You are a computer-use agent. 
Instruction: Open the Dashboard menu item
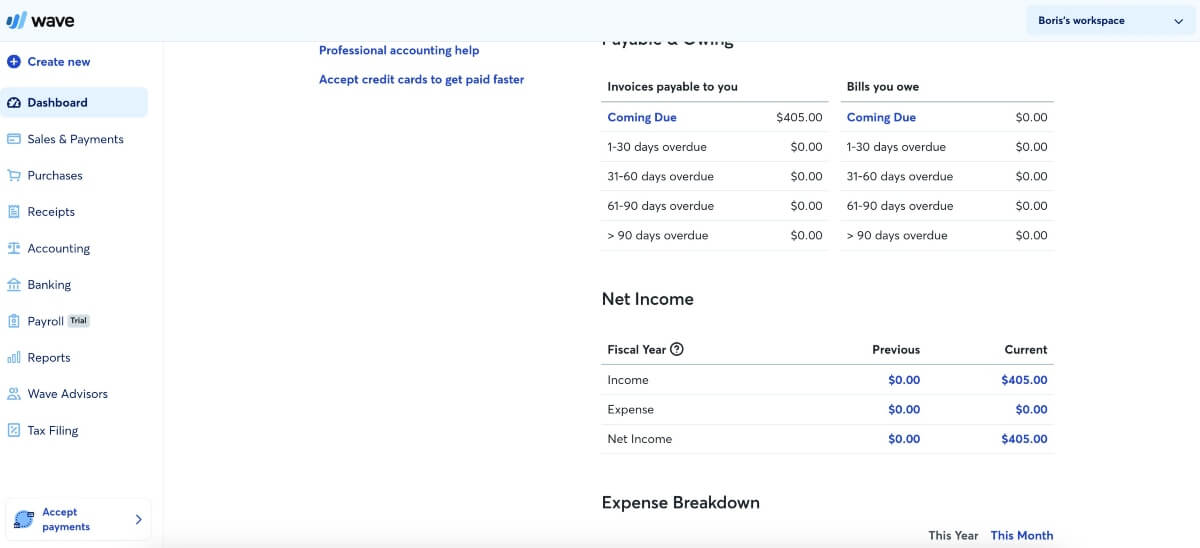(75, 102)
